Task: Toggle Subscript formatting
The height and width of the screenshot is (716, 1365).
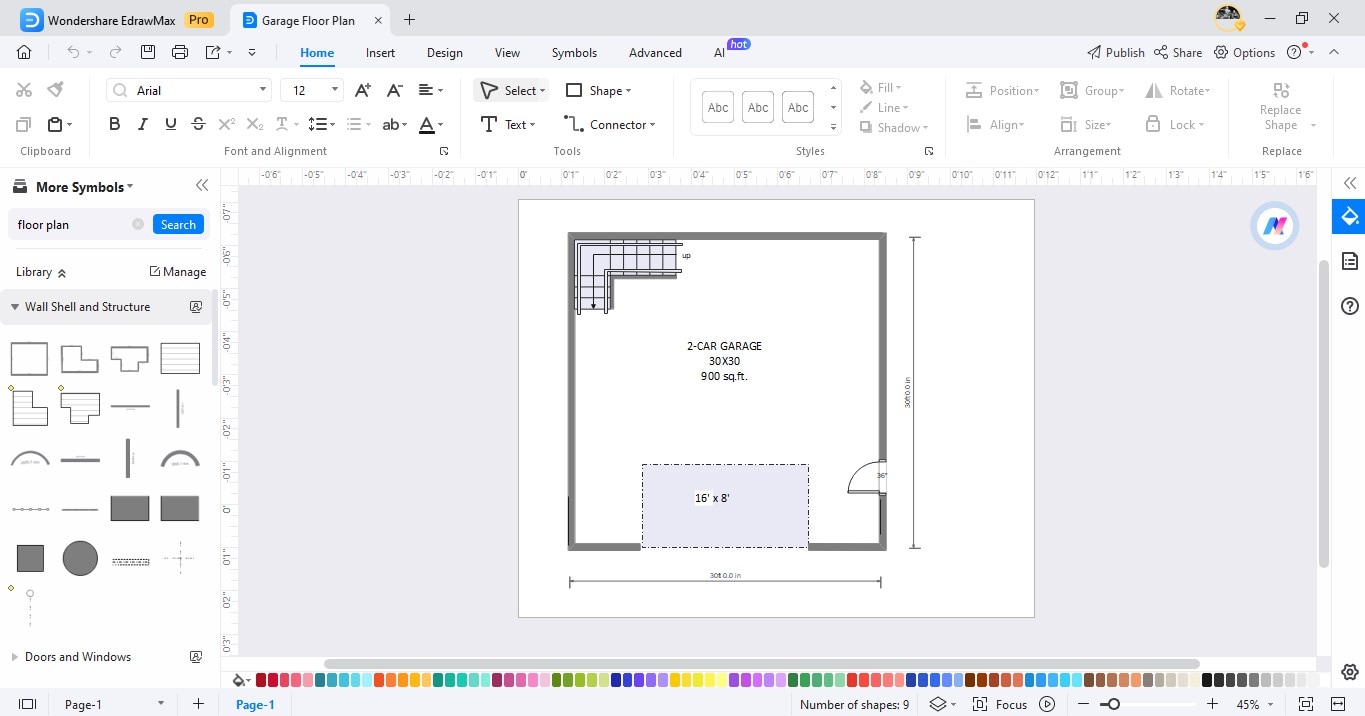Action: tap(255, 125)
